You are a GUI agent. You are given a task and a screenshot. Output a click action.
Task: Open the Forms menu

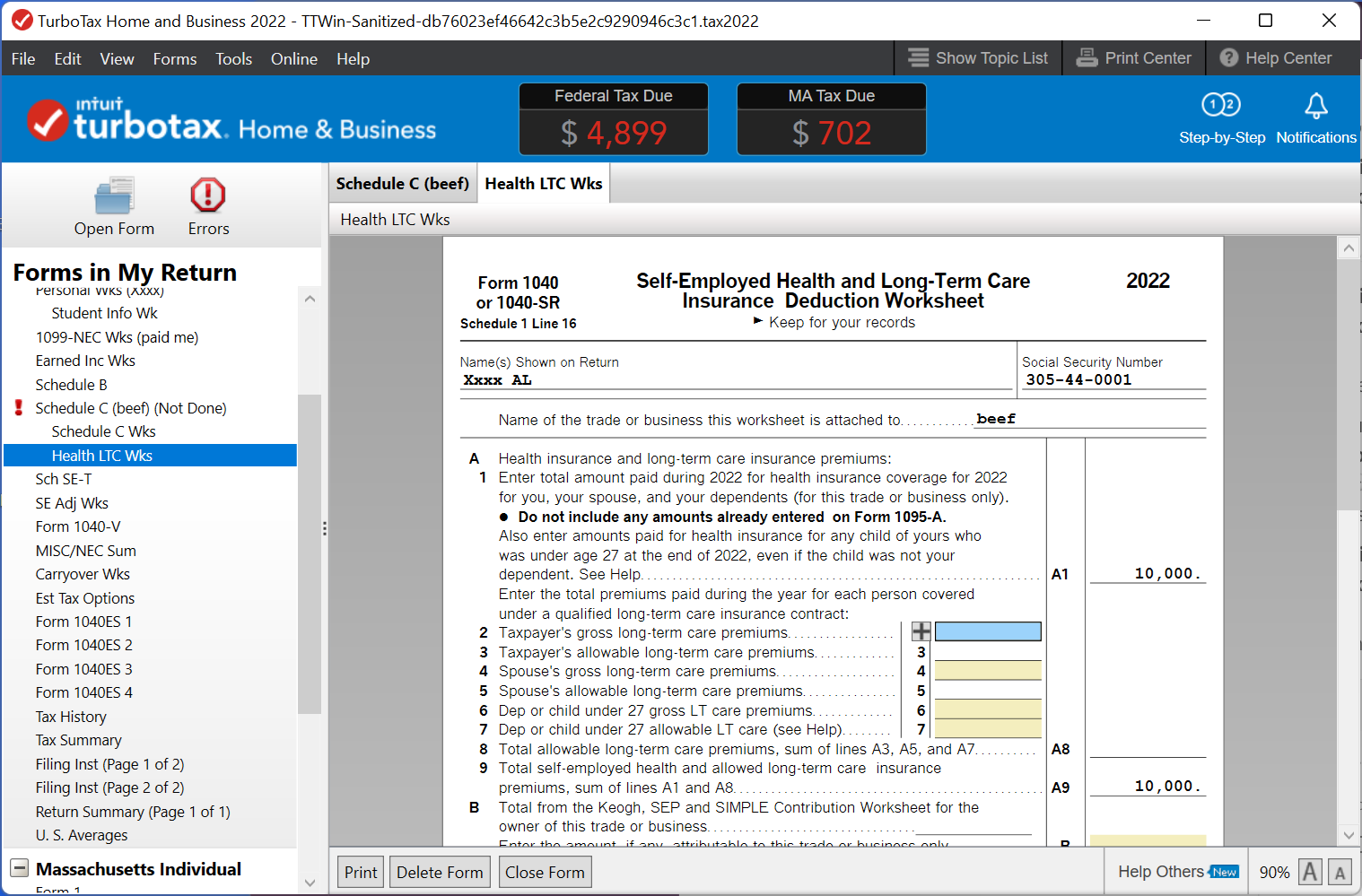click(x=175, y=59)
